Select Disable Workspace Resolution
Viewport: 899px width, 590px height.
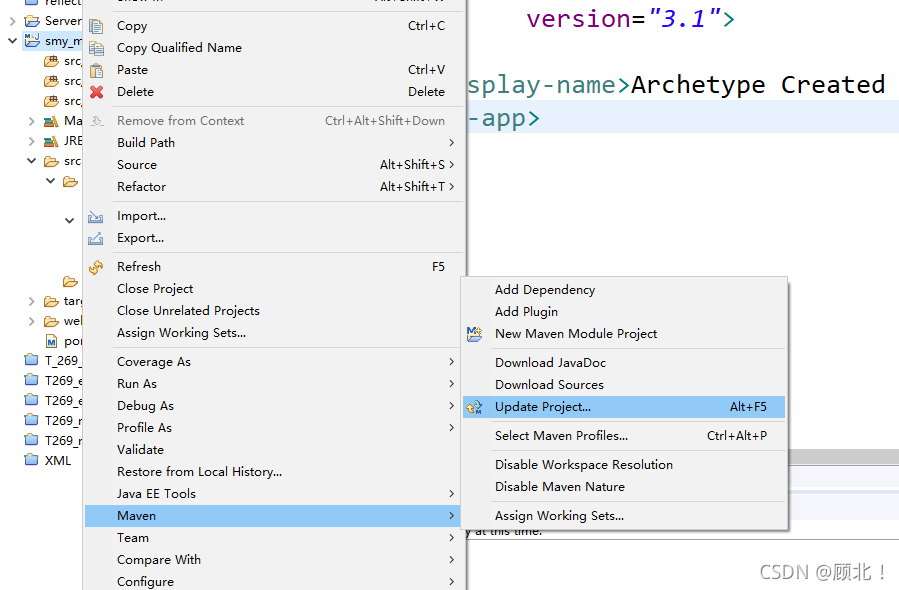pos(624,464)
